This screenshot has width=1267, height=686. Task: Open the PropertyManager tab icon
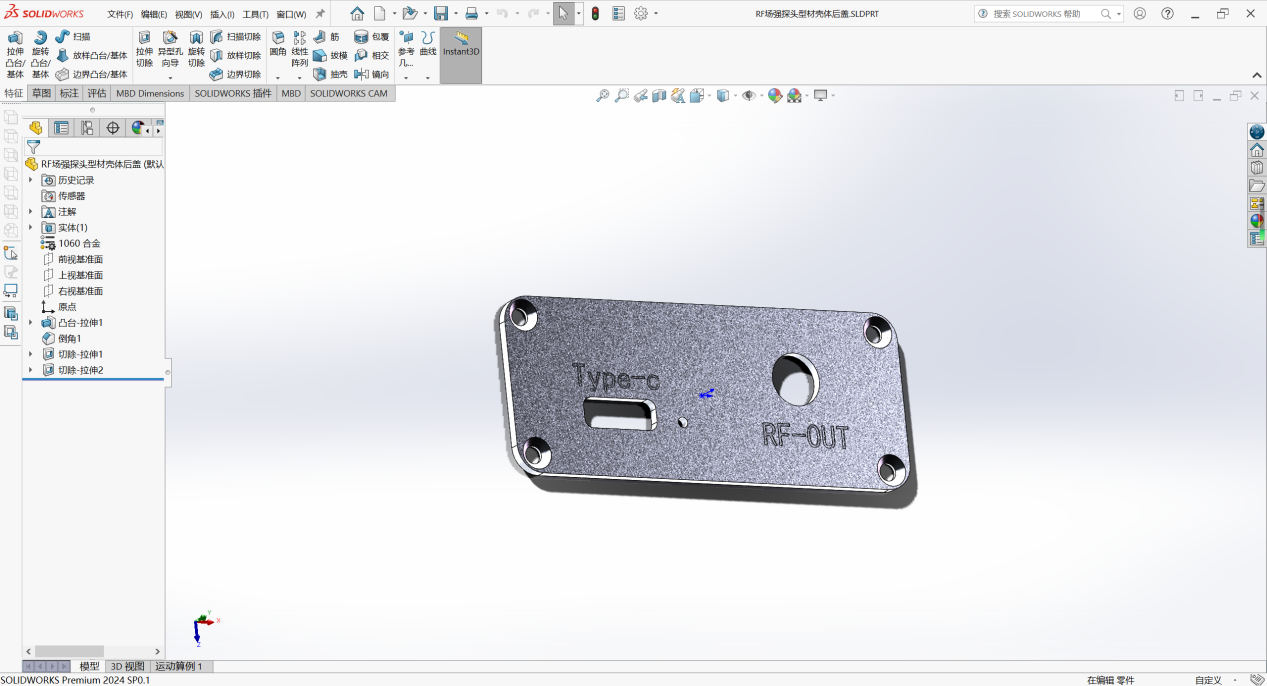[x=62, y=128]
